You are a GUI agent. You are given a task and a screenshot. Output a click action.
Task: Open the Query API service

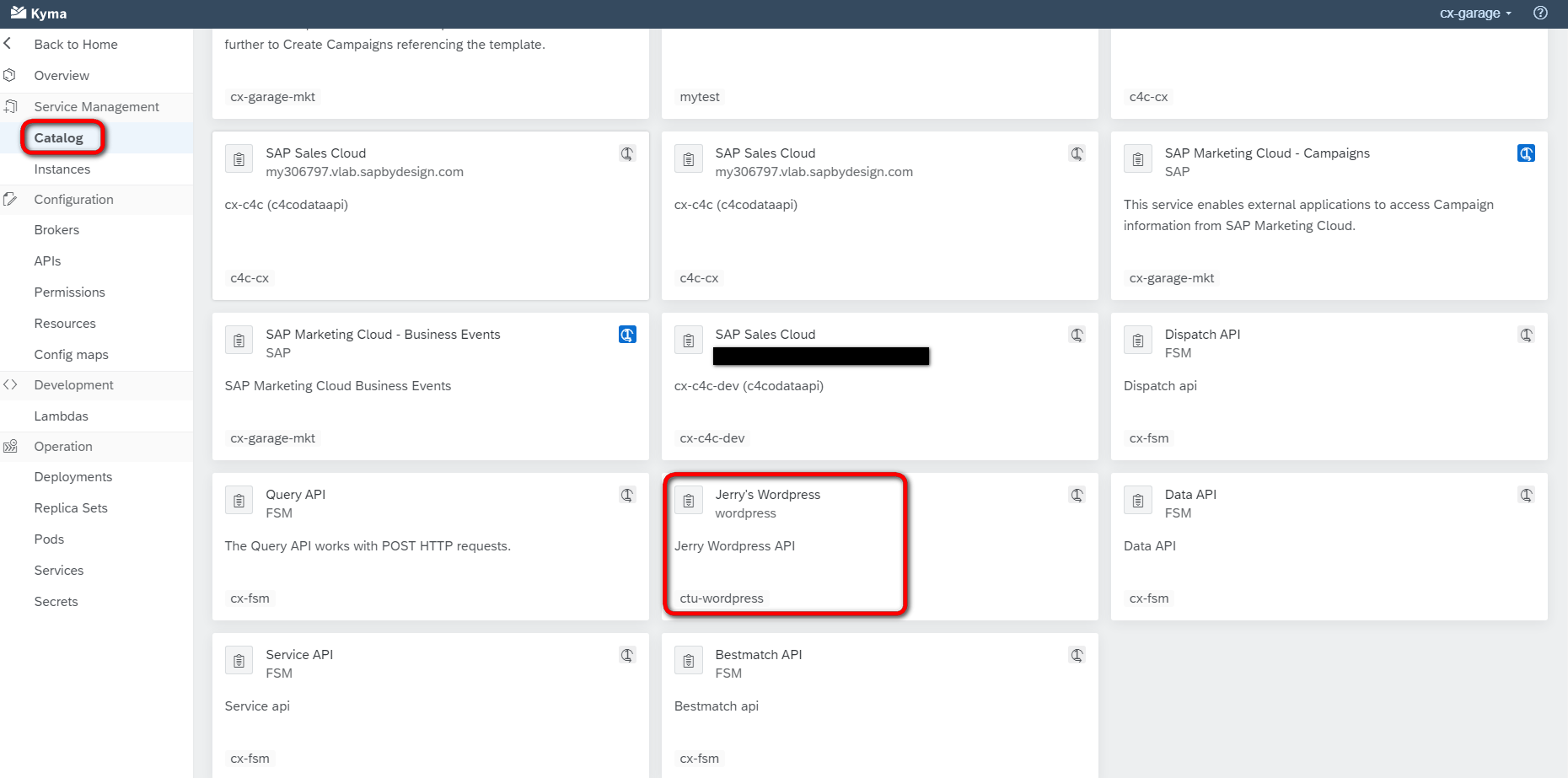[295, 494]
